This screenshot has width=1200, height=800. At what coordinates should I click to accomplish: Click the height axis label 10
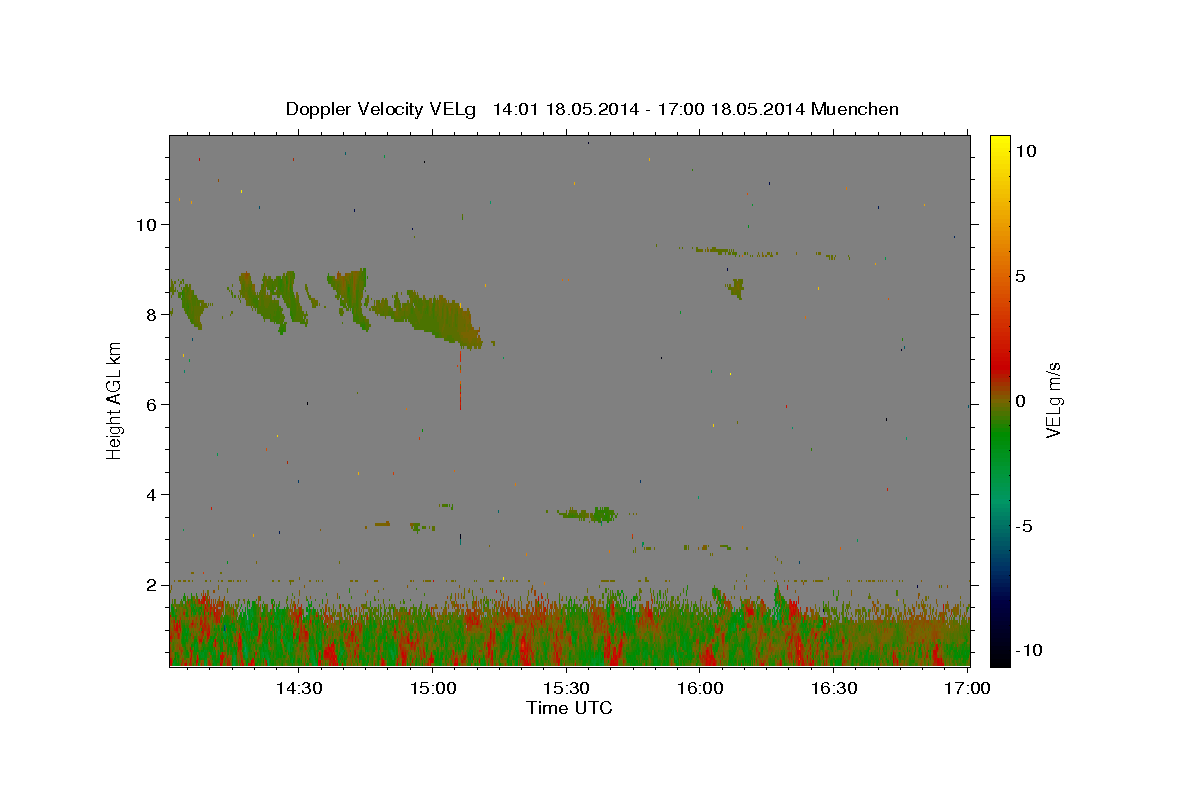pos(148,224)
